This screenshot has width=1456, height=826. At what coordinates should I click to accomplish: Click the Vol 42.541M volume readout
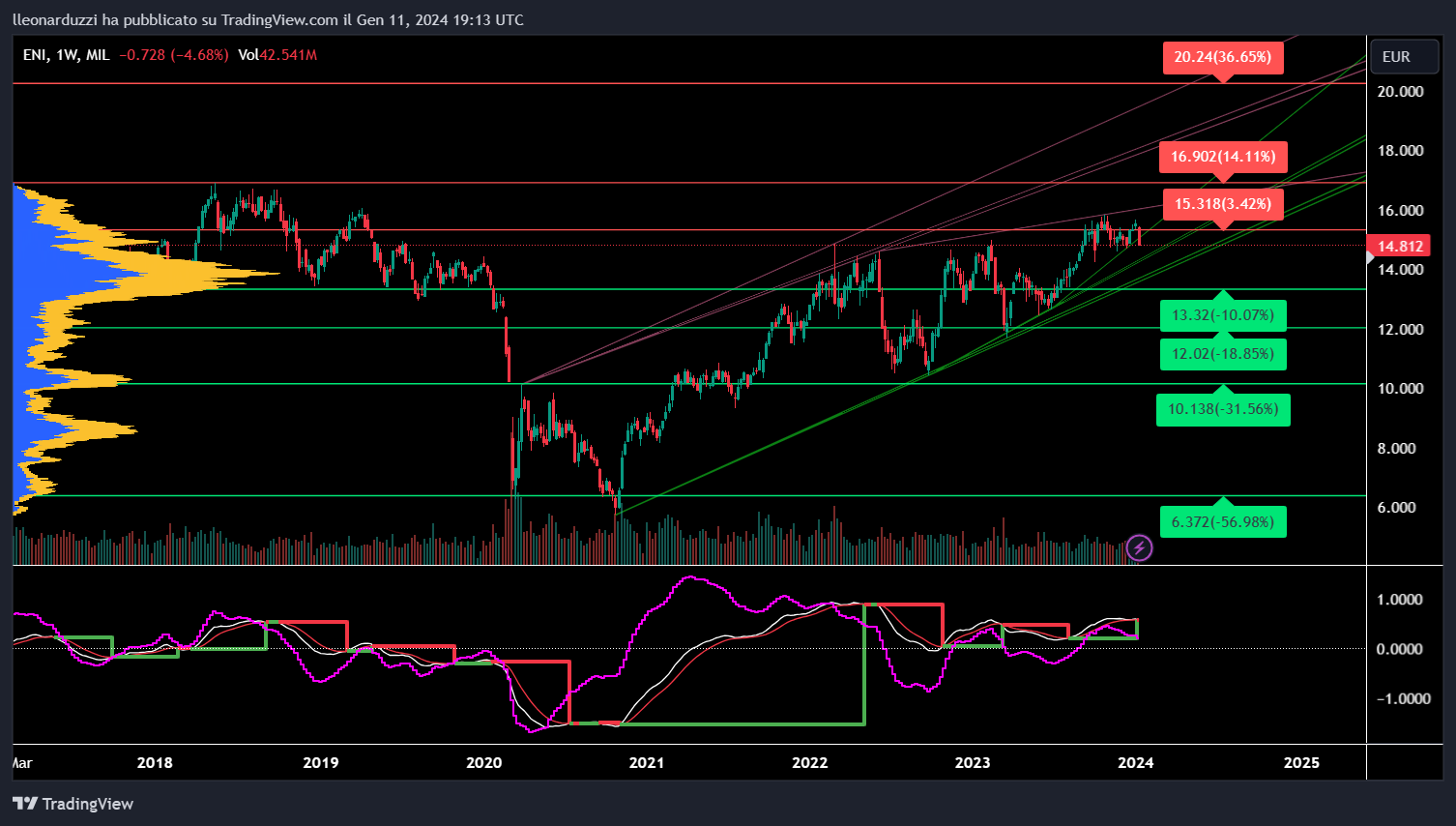(x=277, y=55)
